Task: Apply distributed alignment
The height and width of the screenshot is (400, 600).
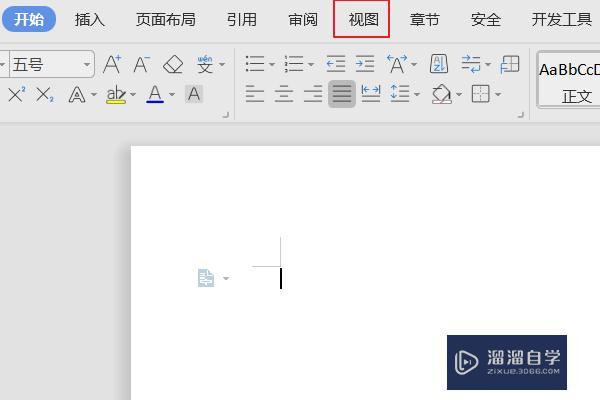Action: (371, 94)
